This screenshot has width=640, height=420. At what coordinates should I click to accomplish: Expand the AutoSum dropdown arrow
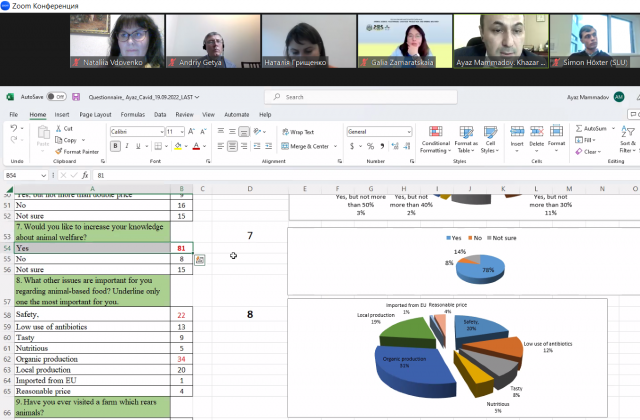click(613, 128)
